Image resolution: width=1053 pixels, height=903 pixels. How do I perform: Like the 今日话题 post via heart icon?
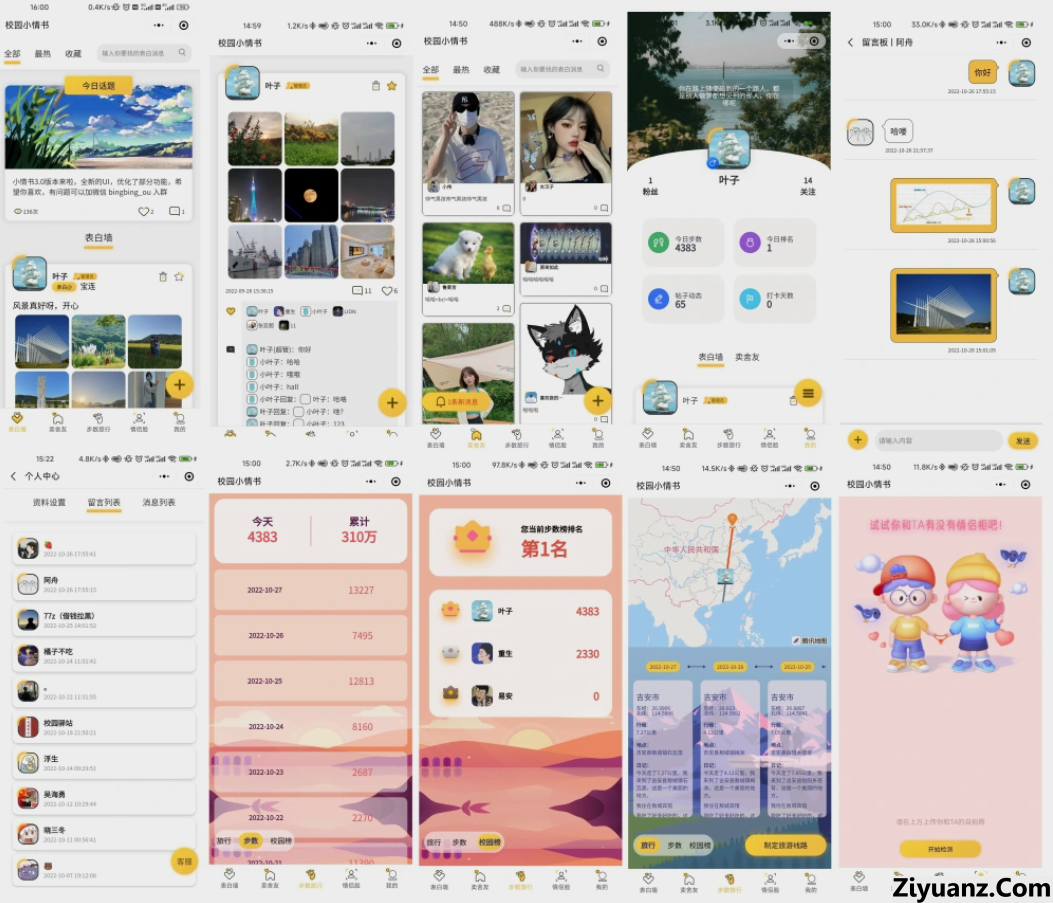(143, 212)
